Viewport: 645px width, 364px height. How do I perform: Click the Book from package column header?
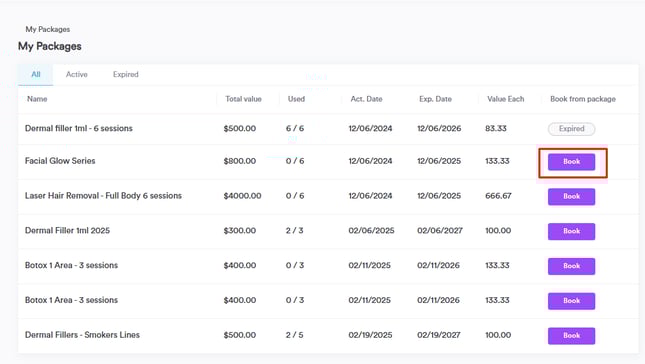coord(583,99)
